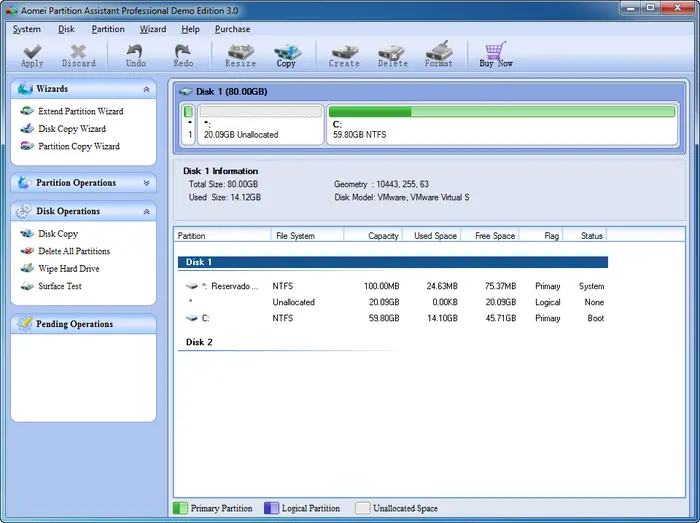Expand the Partition Operations panel
This screenshot has height=523, width=700.
147,183
